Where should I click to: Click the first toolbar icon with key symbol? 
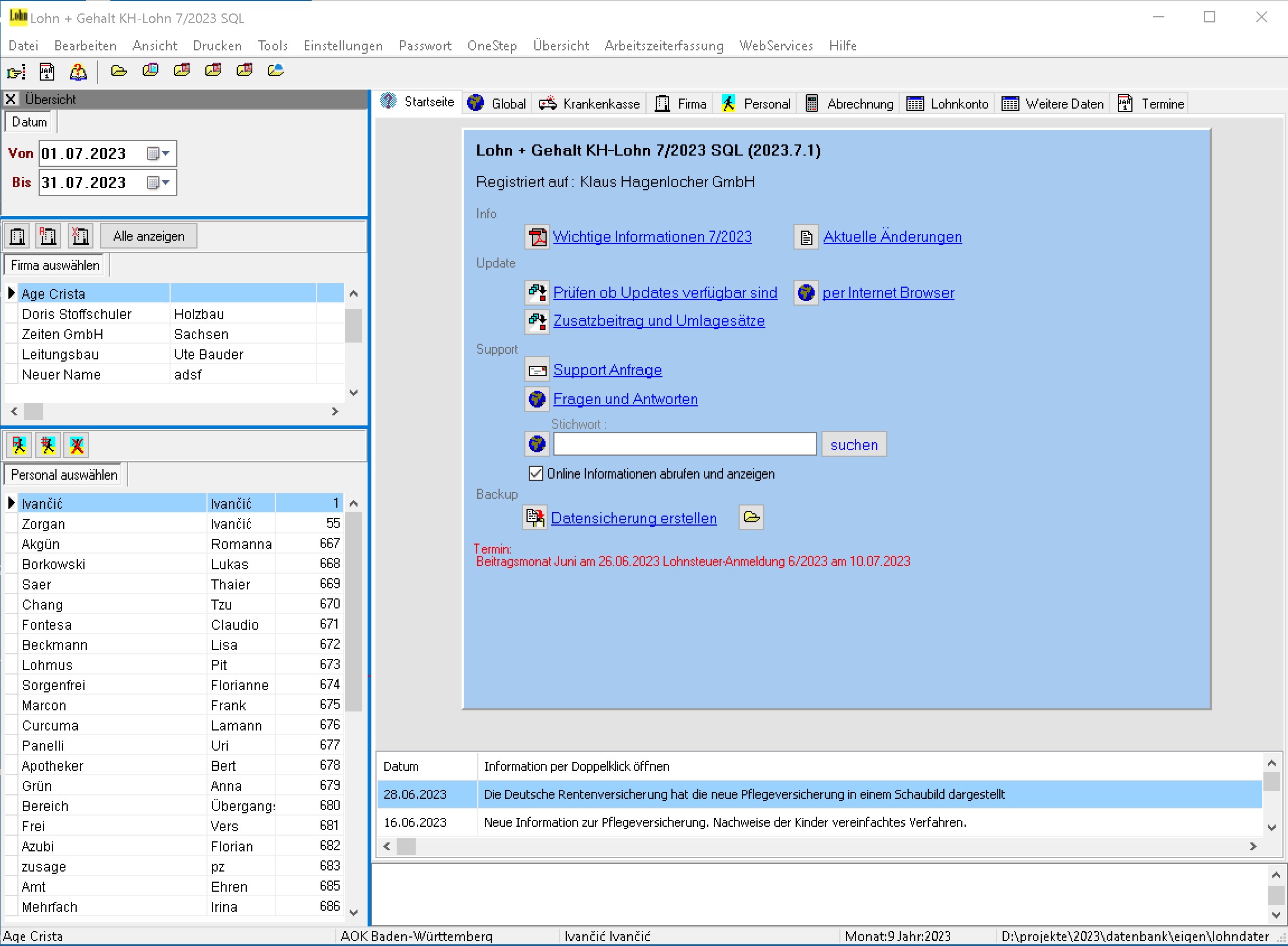[16, 72]
